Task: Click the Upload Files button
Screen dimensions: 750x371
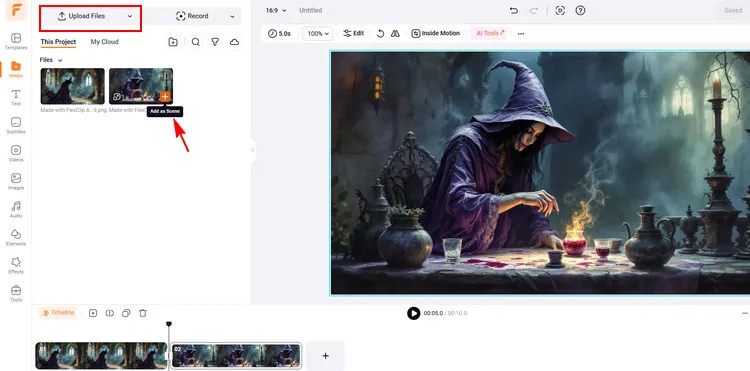Action: coord(81,16)
